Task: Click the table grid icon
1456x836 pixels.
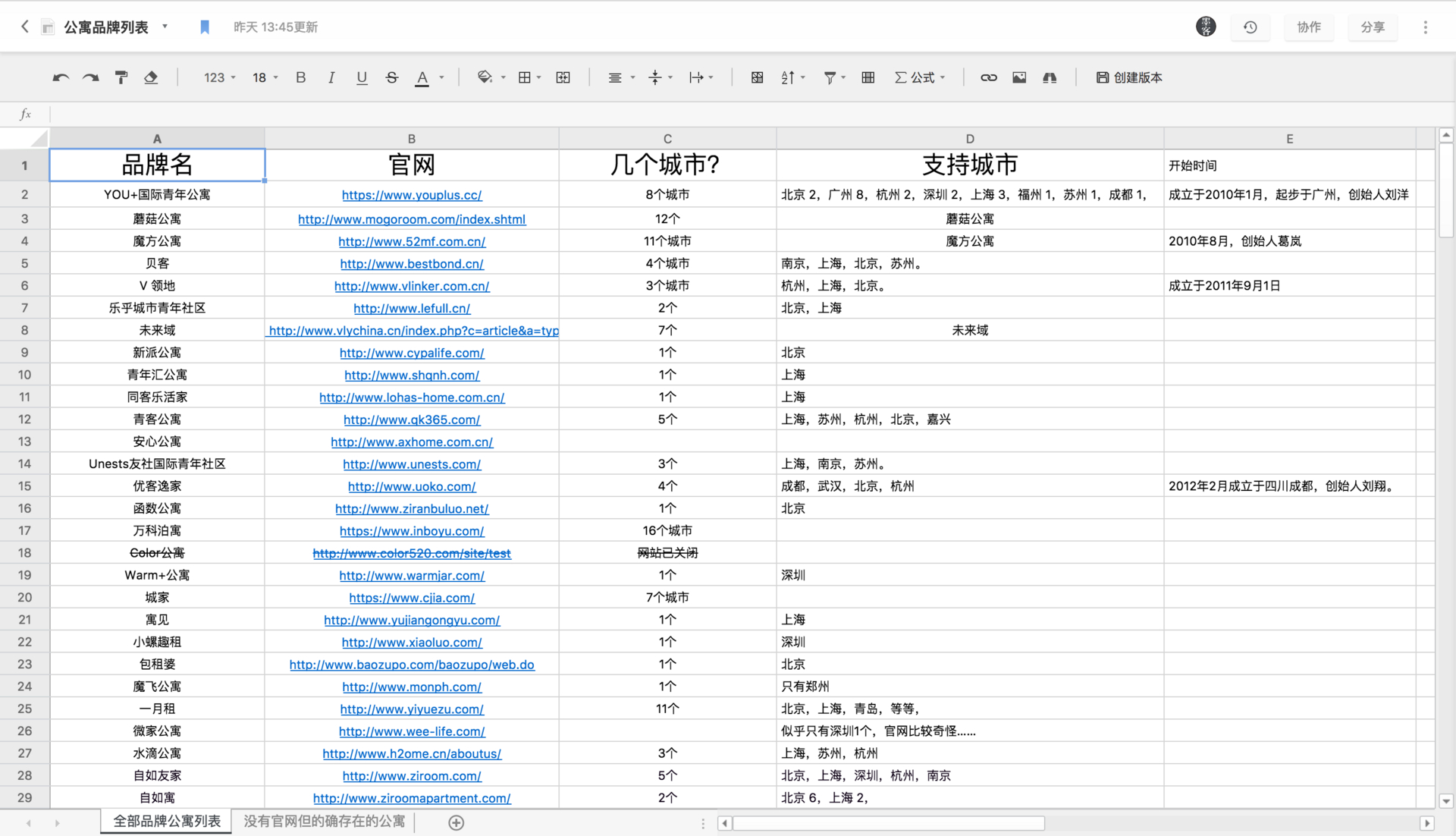Action: pyautogui.click(x=868, y=77)
